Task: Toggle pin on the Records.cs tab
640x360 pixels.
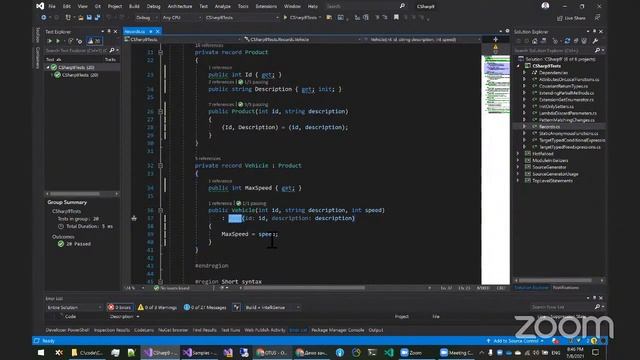Action: tap(151, 31)
